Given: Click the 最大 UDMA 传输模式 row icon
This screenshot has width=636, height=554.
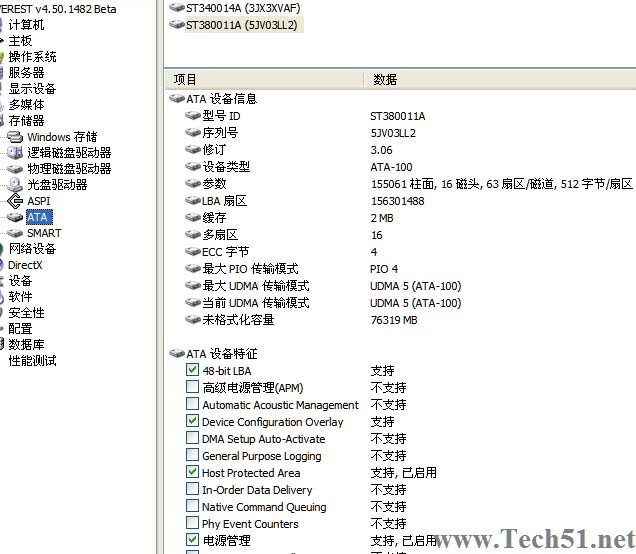Looking at the screenshot, I should point(193,286).
